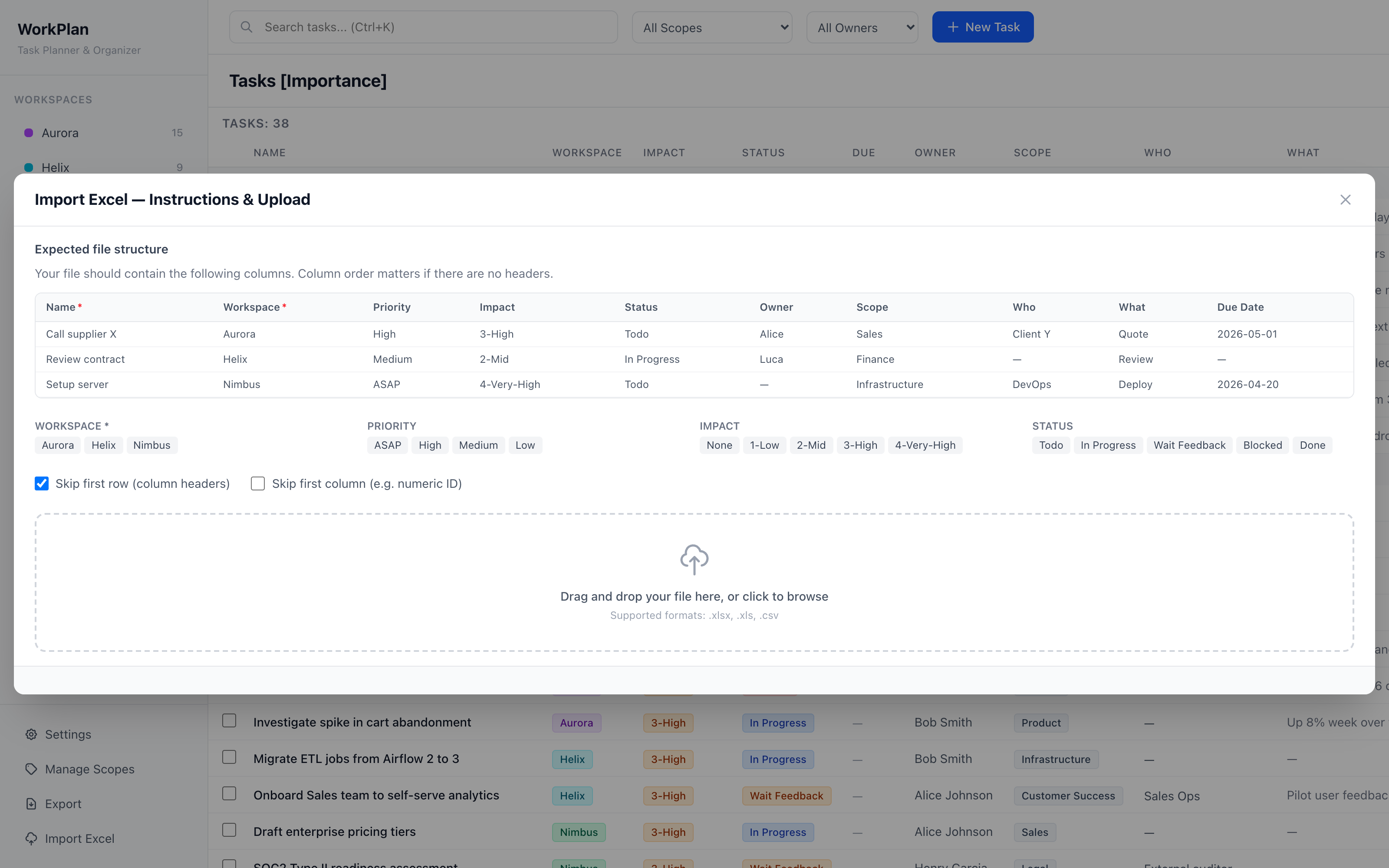Click the 'Review contract' example cell
This screenshot has height=868, width=1389.
[x=85, y=359]
